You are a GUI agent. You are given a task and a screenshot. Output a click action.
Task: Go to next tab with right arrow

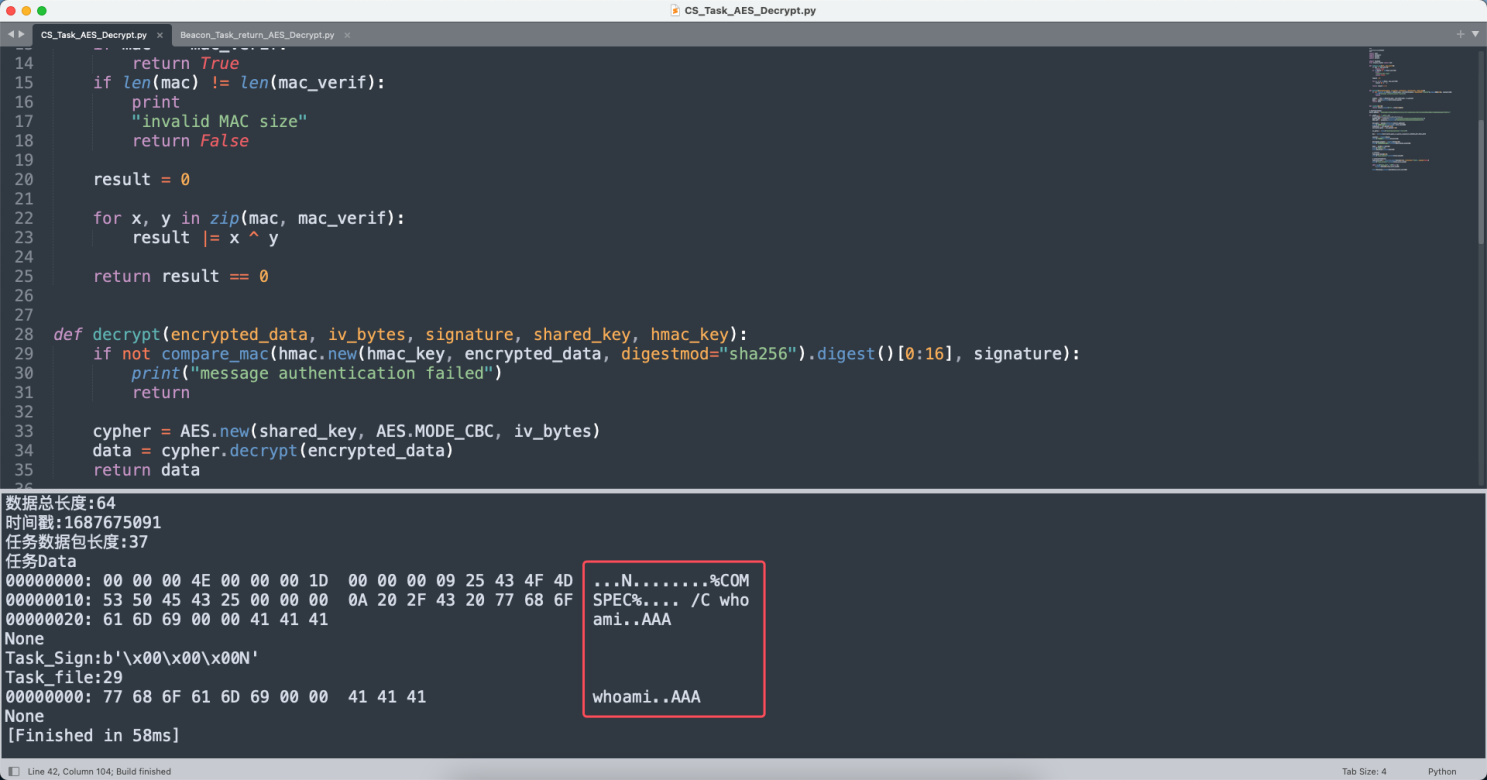22,34
